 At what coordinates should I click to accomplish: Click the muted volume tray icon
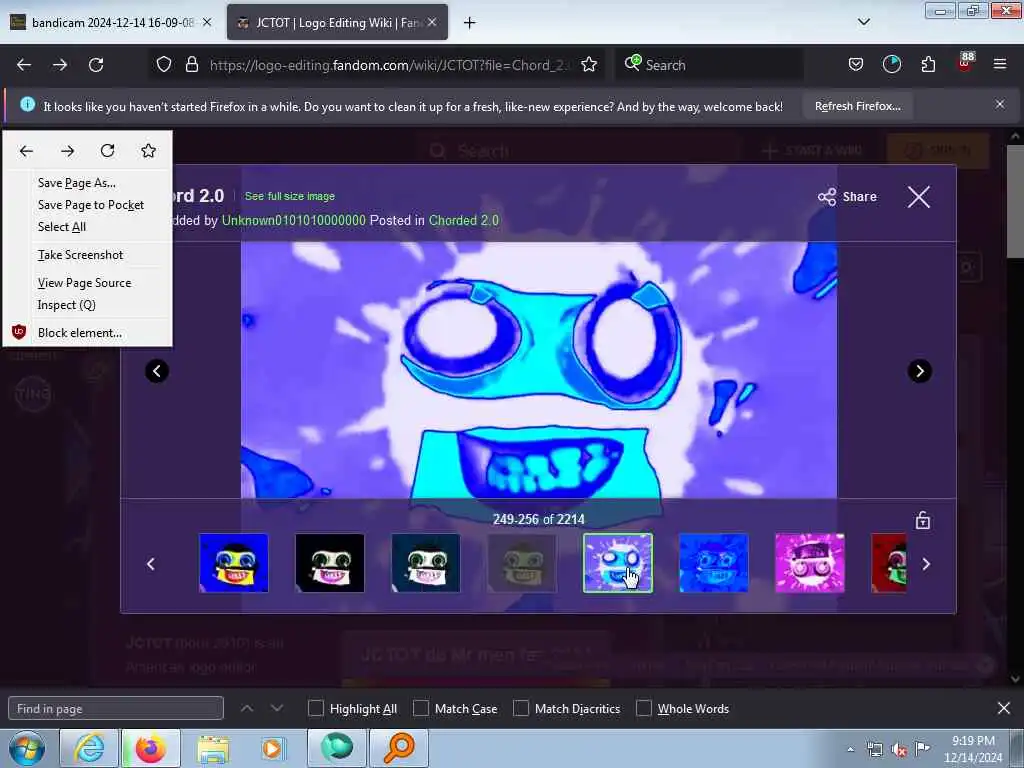coord(899,750)
